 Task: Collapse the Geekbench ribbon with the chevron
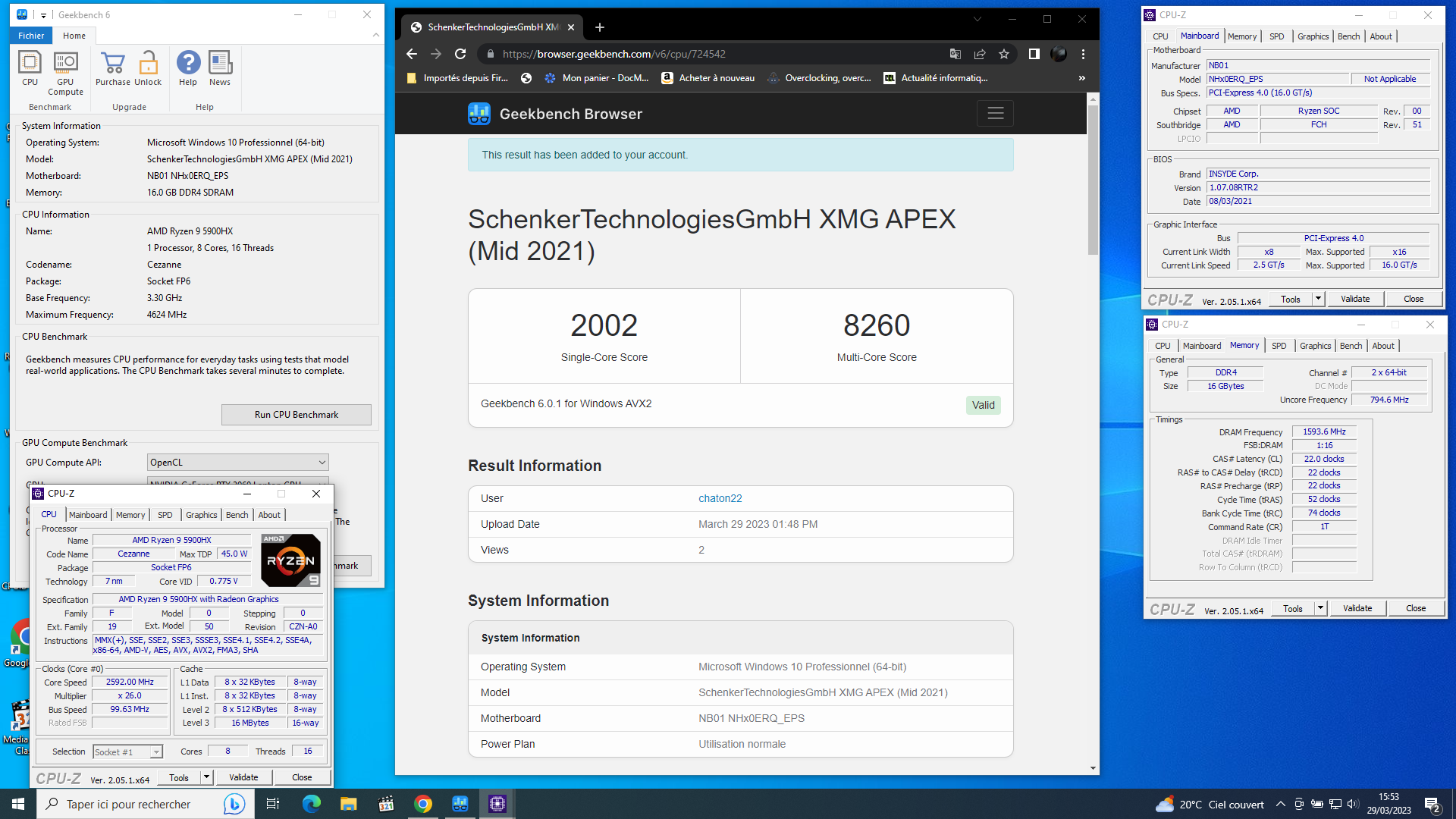point(375,36)
